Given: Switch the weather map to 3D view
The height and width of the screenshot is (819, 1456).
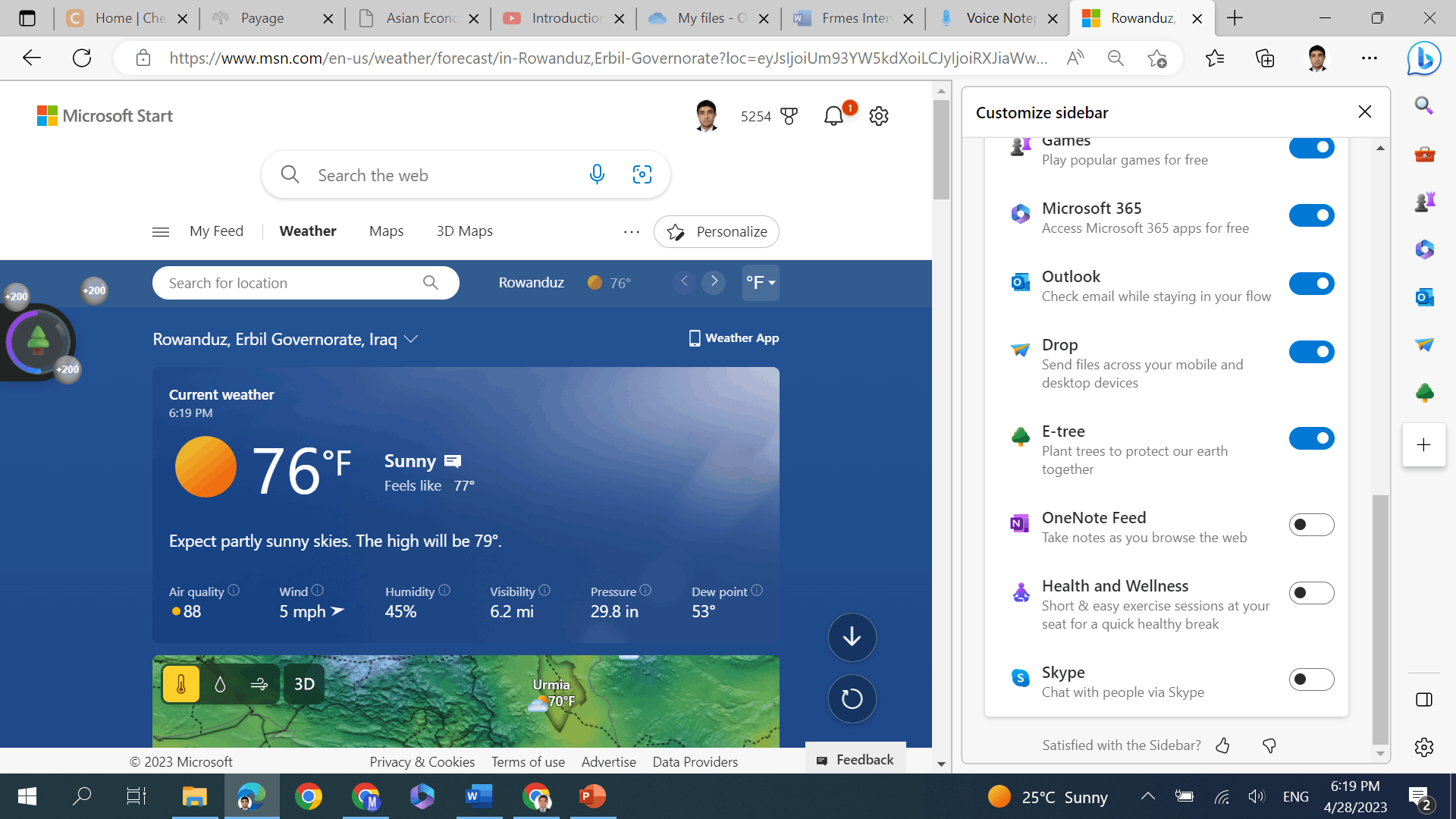Looking at the screenshot, I should click(303, 683).
